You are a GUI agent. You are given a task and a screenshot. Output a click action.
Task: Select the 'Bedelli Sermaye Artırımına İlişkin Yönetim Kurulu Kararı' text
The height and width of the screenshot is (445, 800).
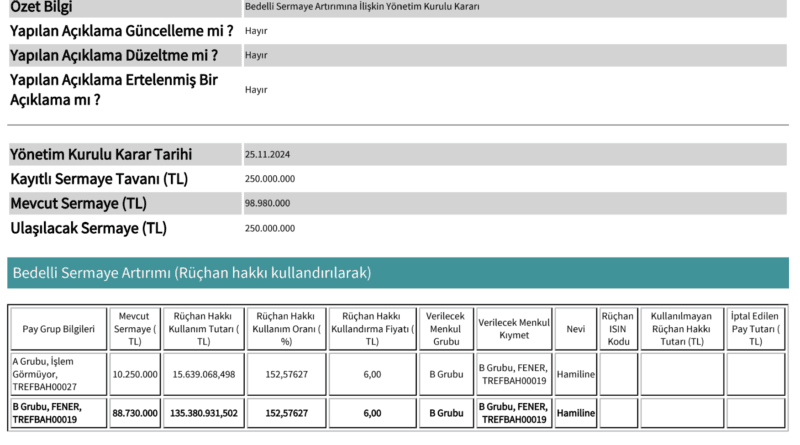tap(362, 7)
